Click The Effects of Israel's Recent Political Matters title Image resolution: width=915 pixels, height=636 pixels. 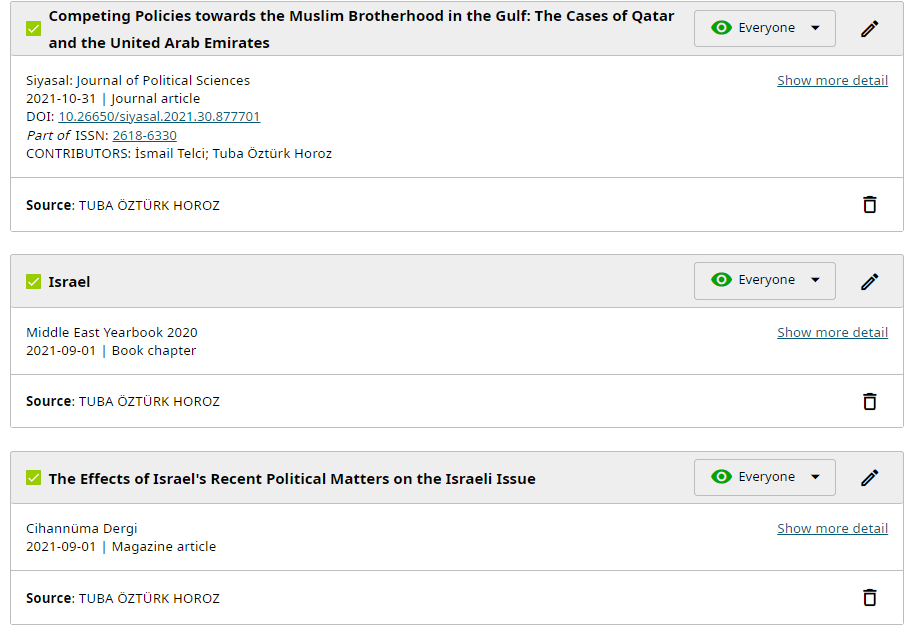[x=292, y=479]
